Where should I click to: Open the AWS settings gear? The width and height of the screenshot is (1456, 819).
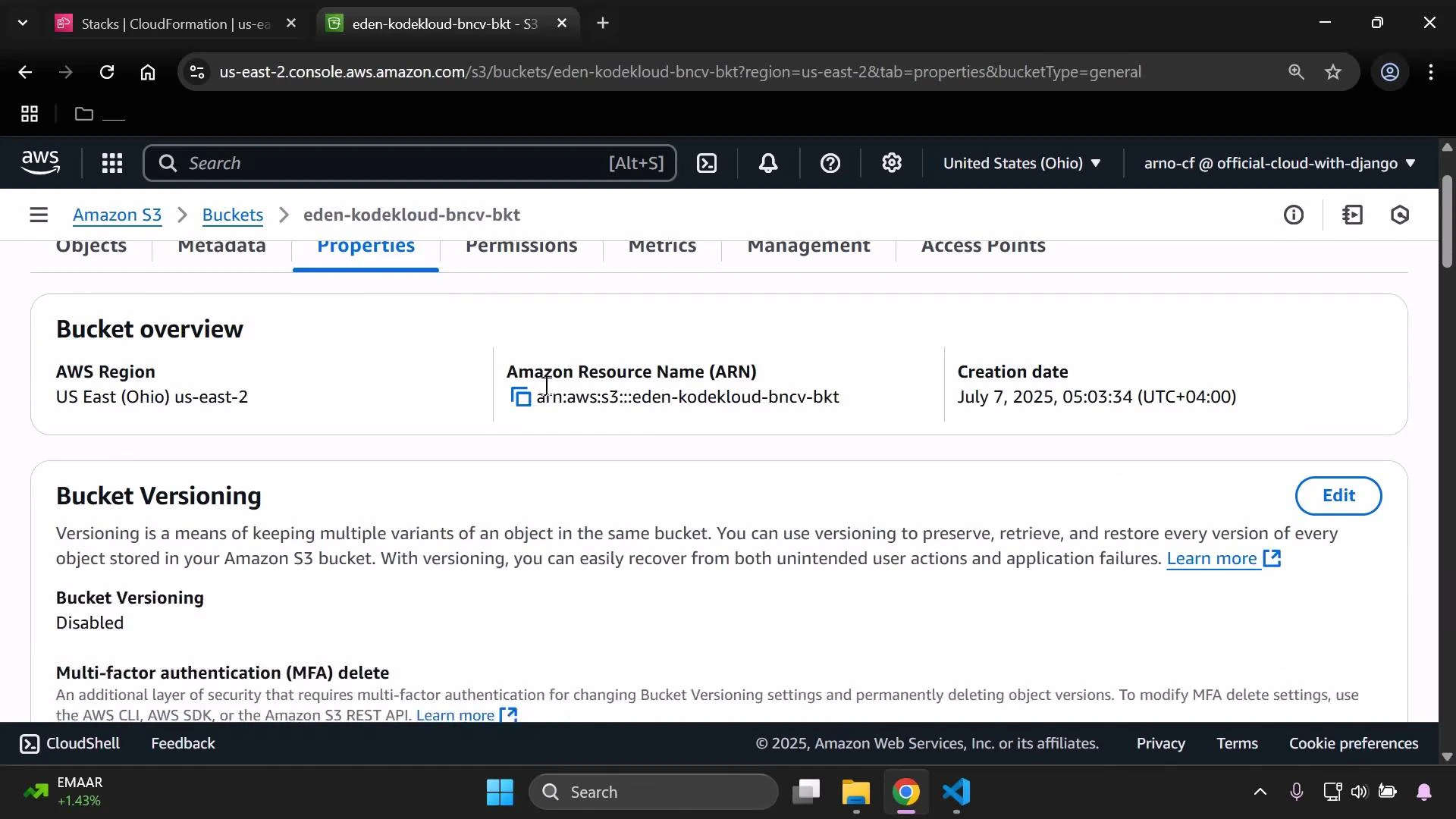point(892,163)
